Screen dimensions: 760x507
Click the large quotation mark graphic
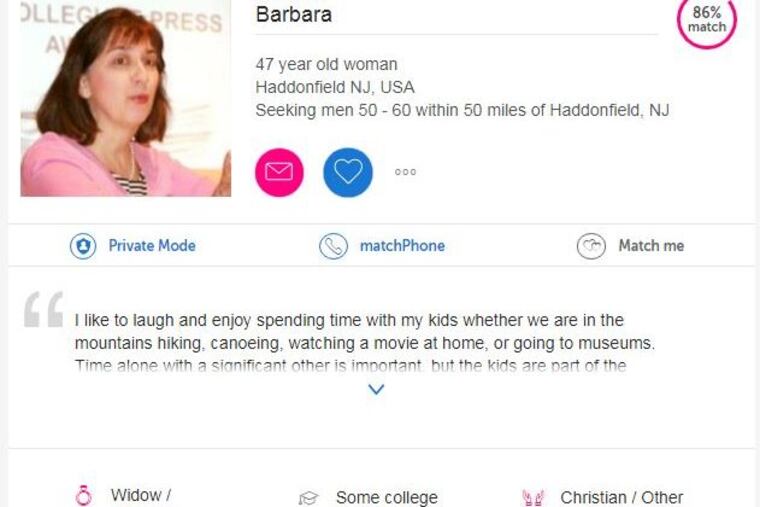(x=44, y=309)
